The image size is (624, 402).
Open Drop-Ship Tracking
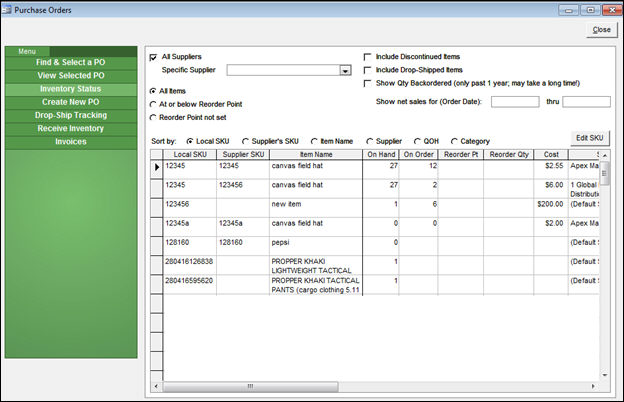click(71, 115)
